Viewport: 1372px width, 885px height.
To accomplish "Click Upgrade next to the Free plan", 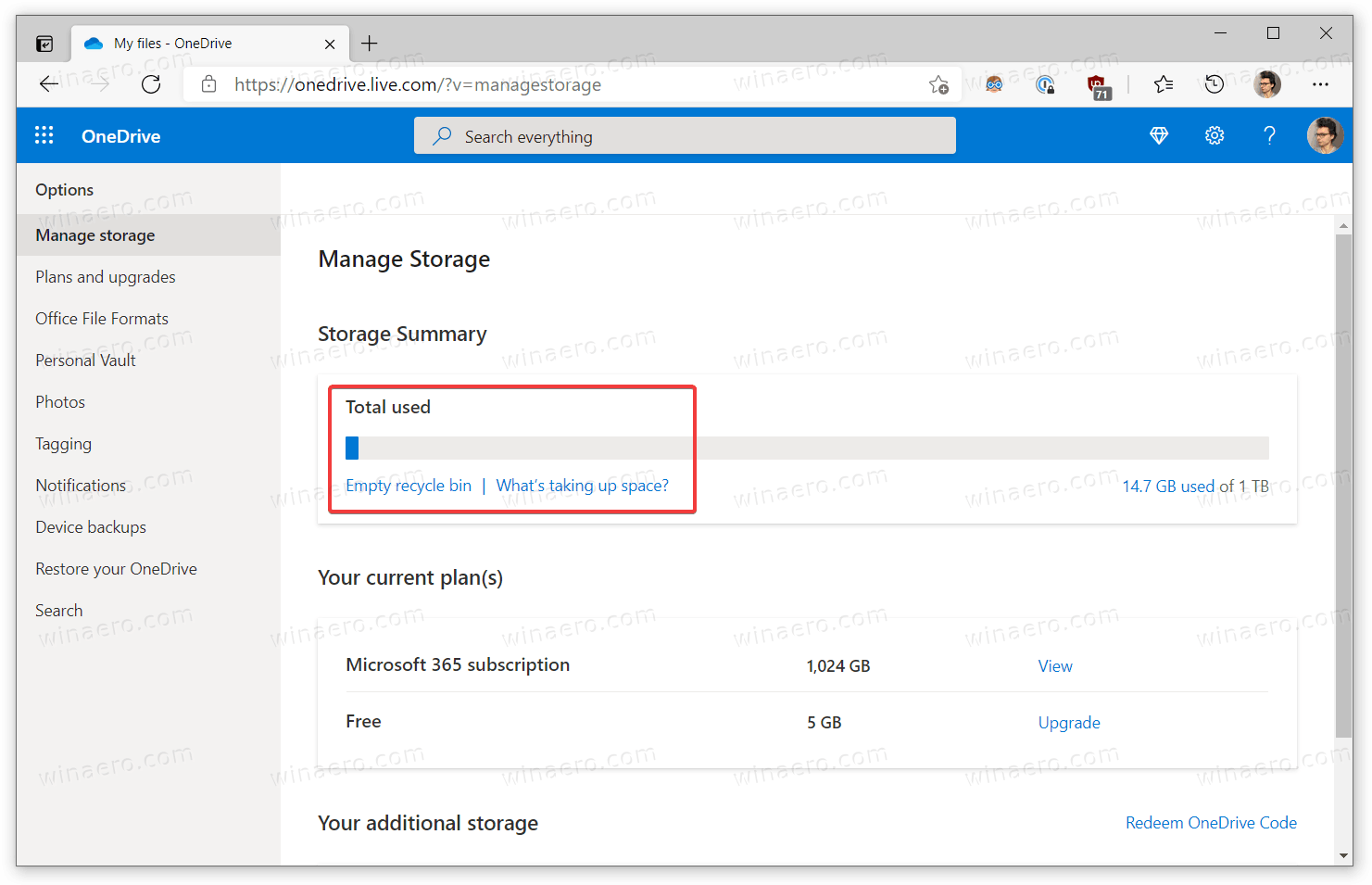I will (1069, 722).
